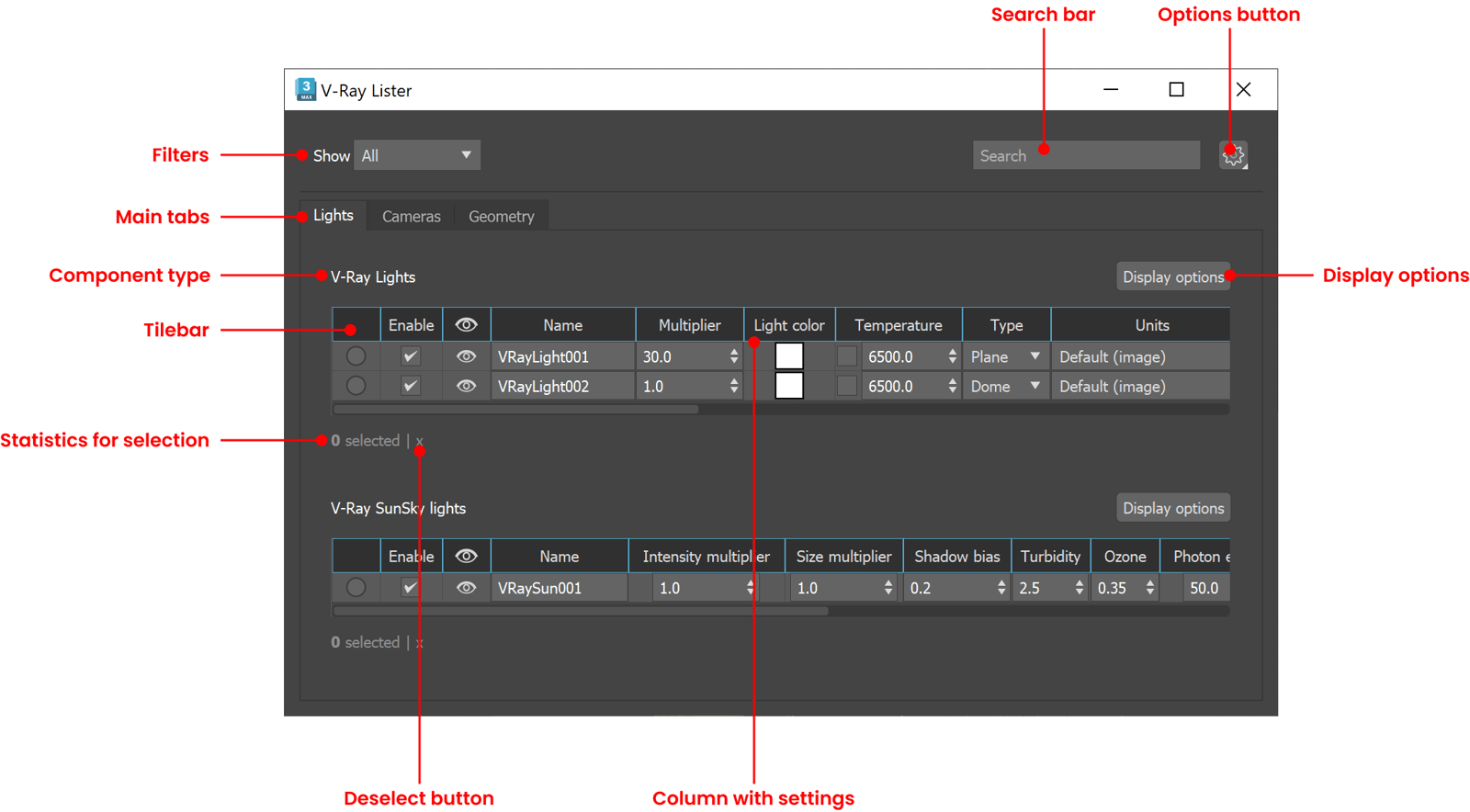Screen dimensions: 1470x812
Task: Toggle visibility eye for VRaySun001
Action: [467, 588]
